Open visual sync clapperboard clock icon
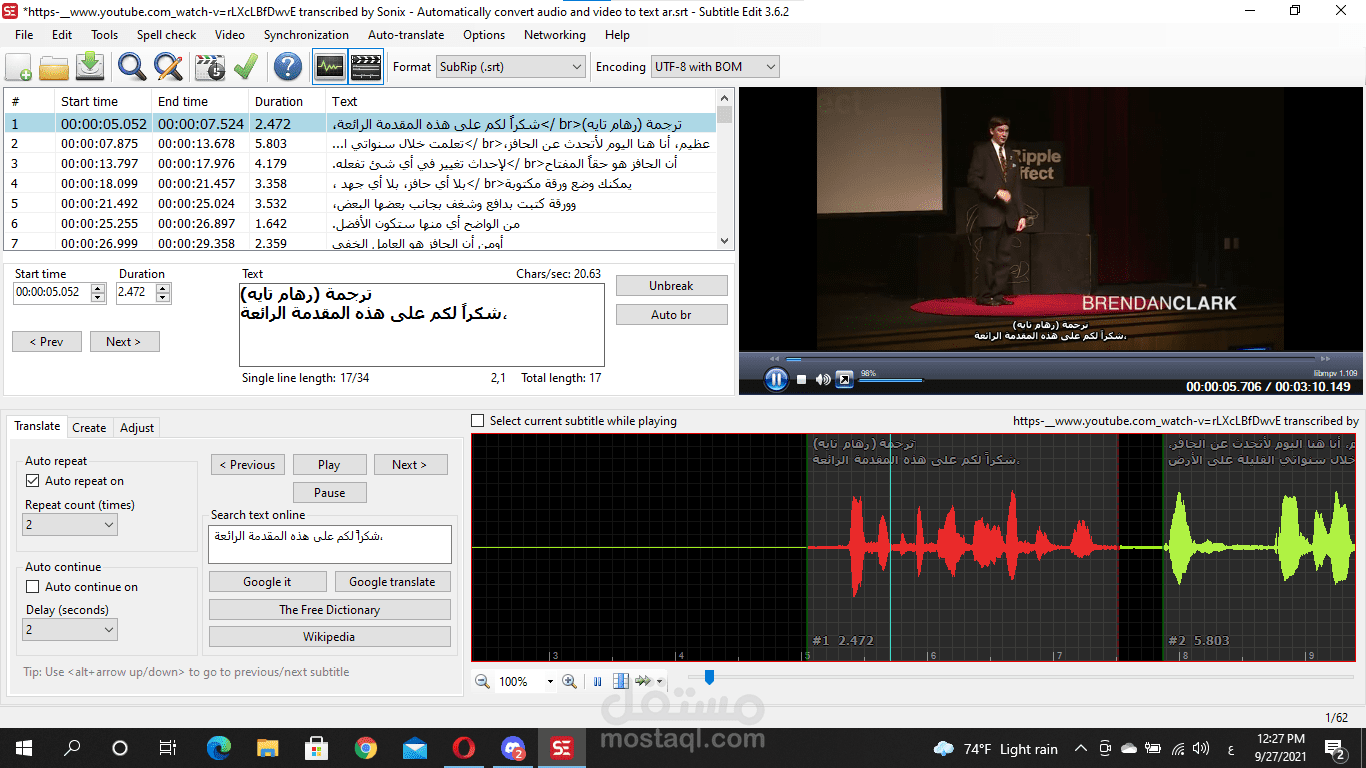The image size is (1366, 768). (210, 67)
